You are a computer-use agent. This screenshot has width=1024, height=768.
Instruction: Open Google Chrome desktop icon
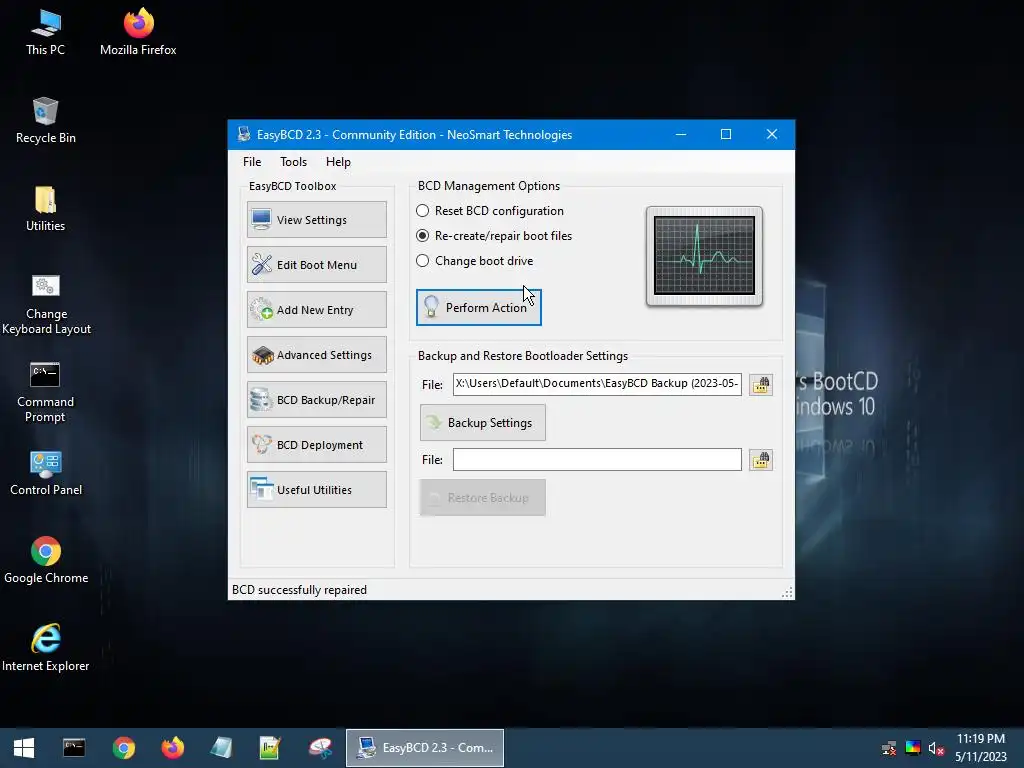point(46,560)
